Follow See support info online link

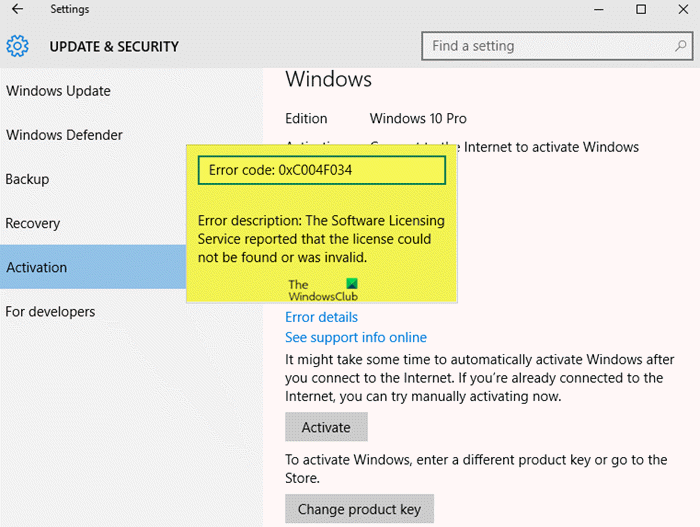(x=356, y=337)
